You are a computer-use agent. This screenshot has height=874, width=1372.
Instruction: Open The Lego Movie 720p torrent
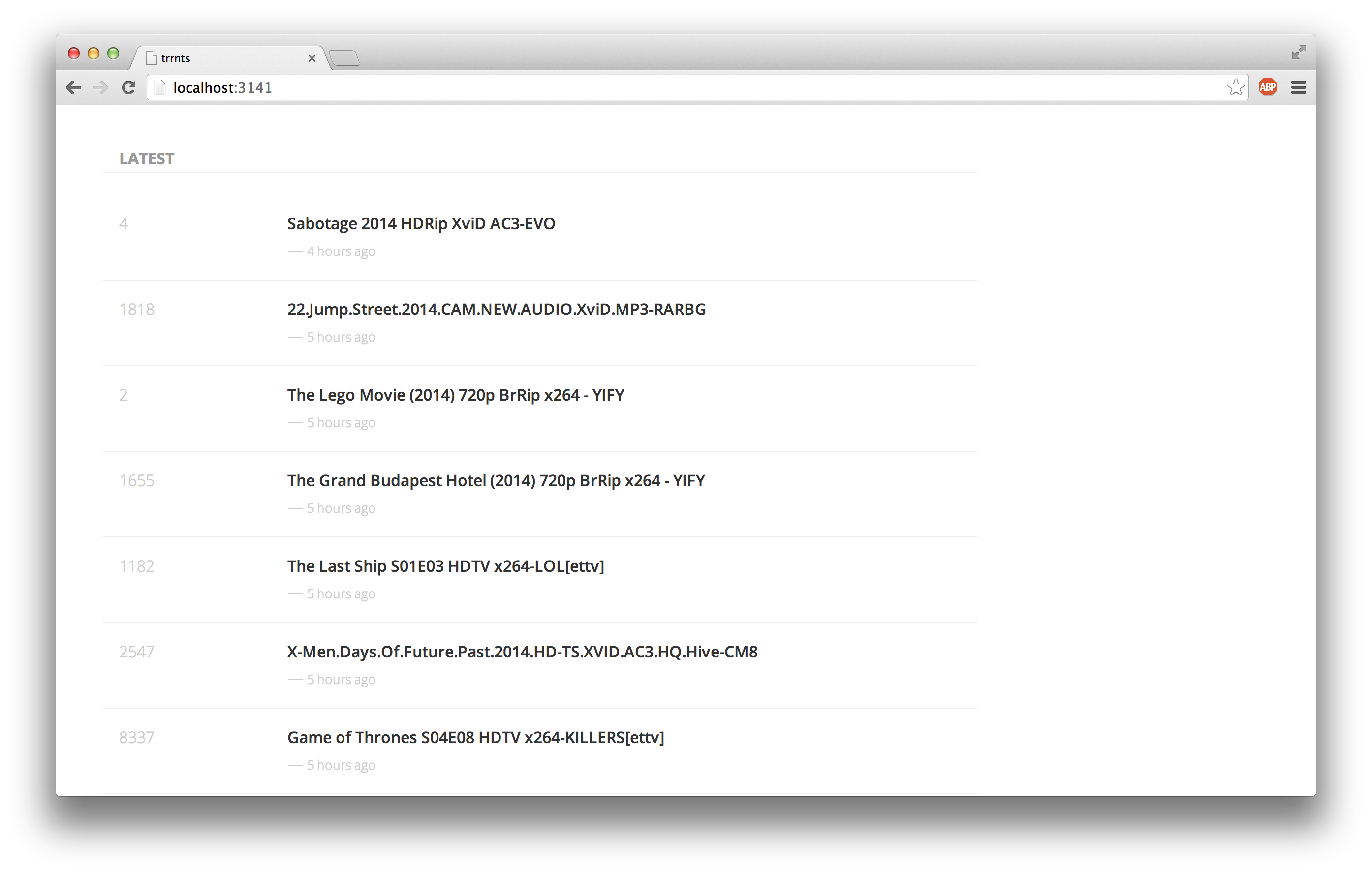click(455, 395)
